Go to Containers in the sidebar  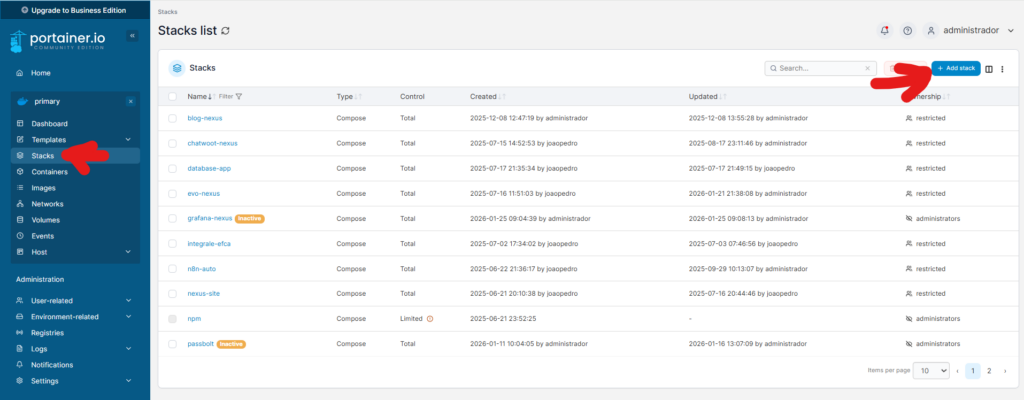point(49,172)
